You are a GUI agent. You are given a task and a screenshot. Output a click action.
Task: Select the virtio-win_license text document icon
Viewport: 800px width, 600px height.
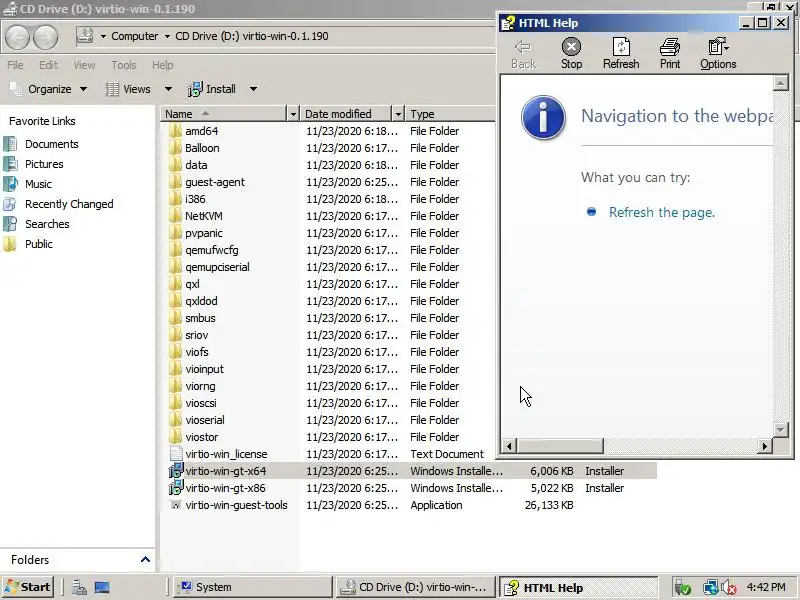point(176,454)
